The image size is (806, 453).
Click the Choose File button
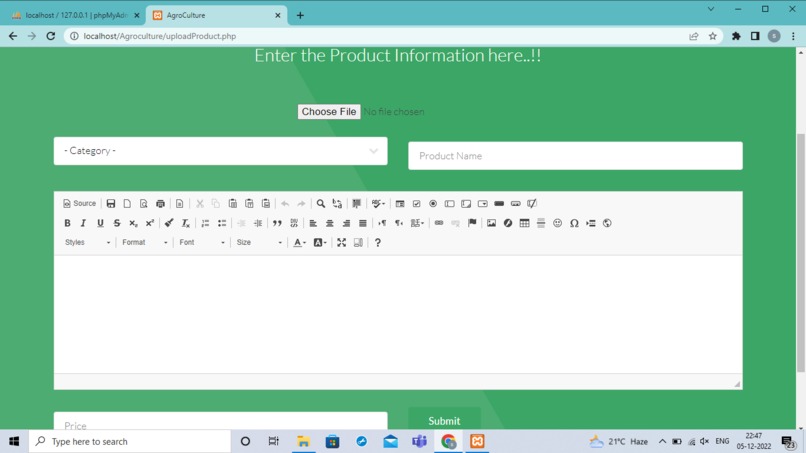point(329,112)
